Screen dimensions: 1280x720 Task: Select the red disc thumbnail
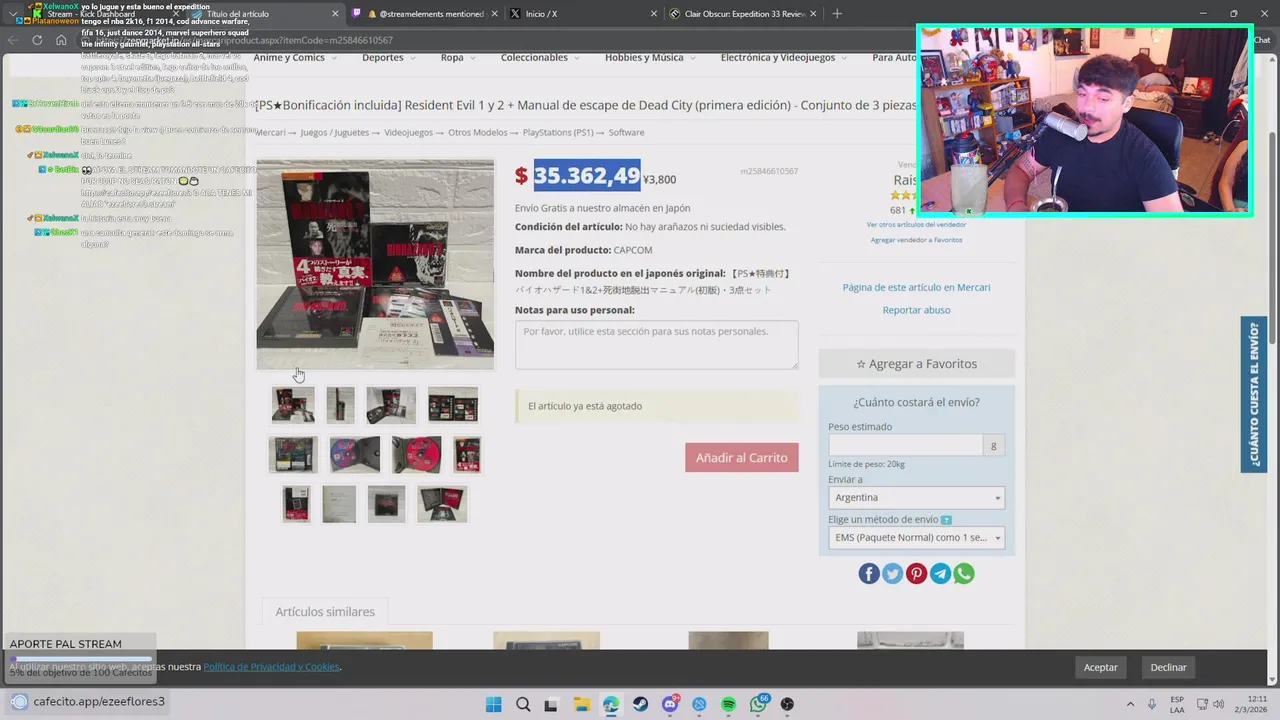416,454
